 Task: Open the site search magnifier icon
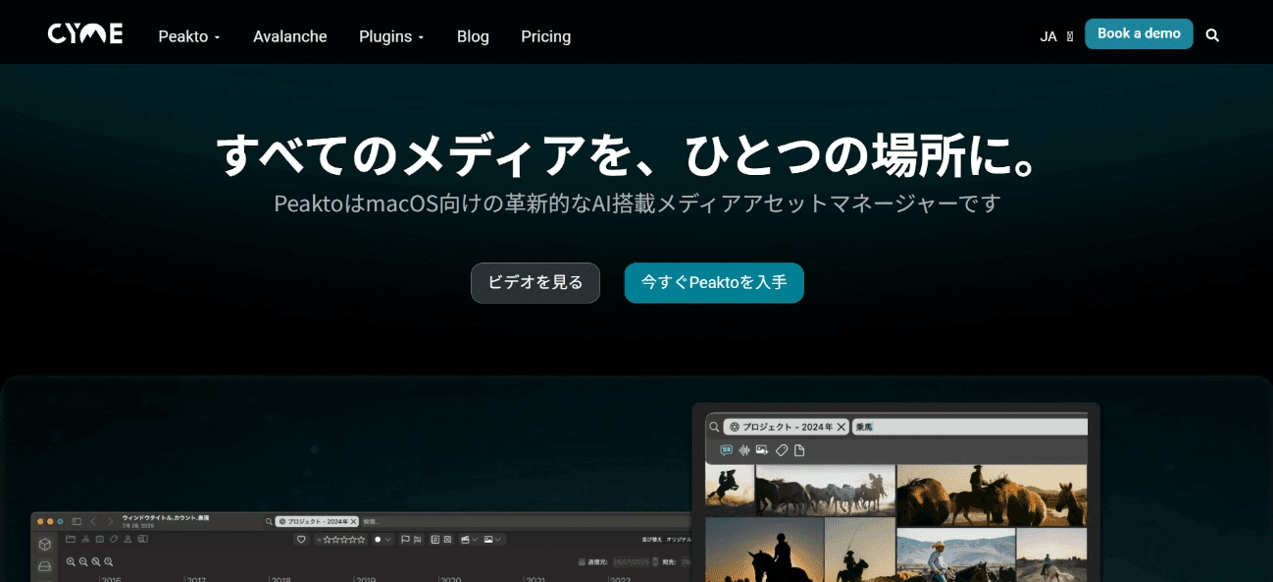pos(1212,35)
